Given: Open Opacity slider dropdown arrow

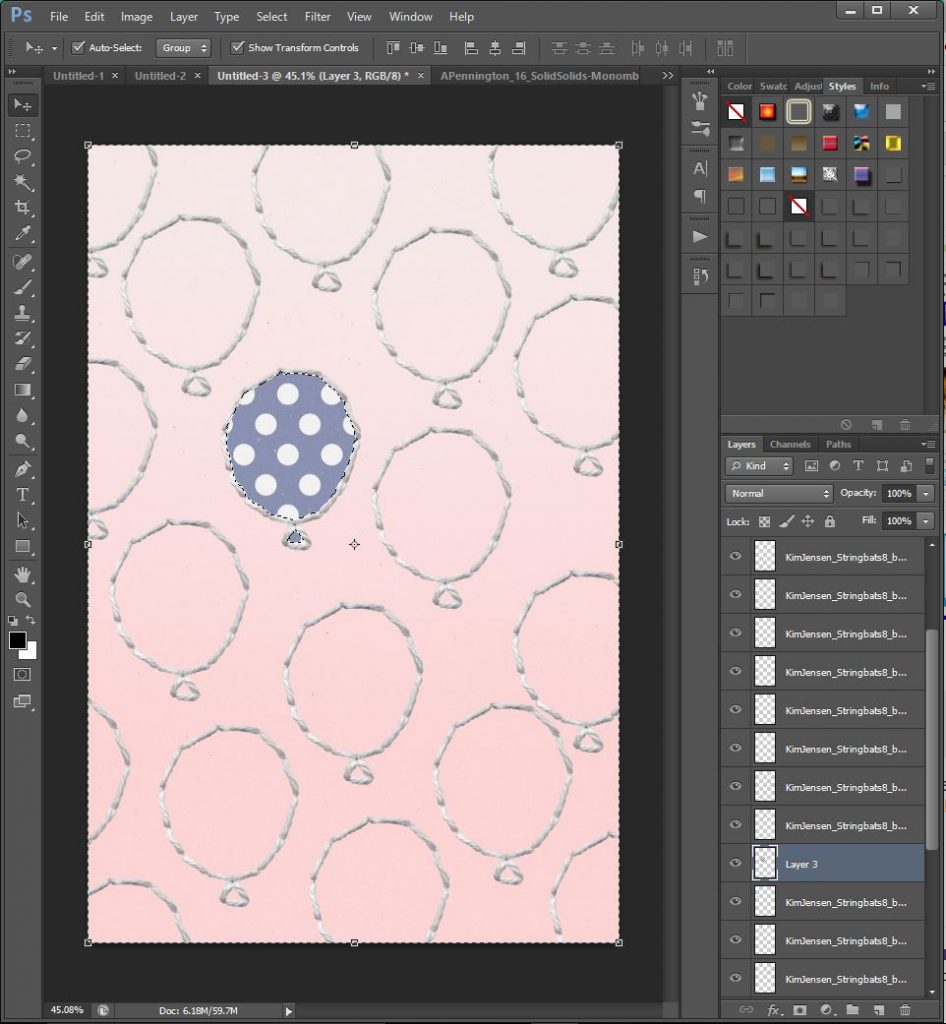Looking at the screenshot, I should [x=926, y=494].
